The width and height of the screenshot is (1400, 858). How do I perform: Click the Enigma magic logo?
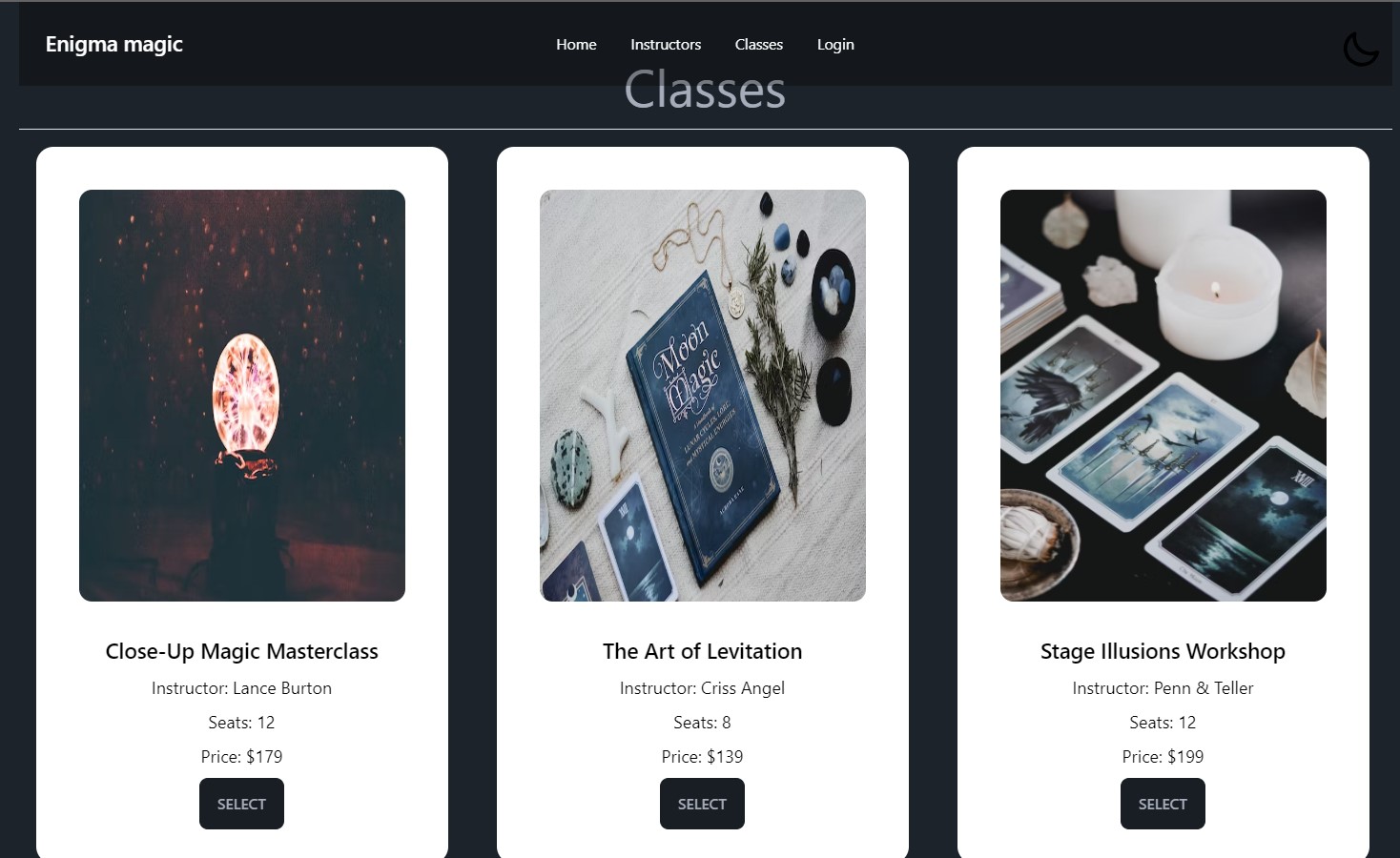114,44
